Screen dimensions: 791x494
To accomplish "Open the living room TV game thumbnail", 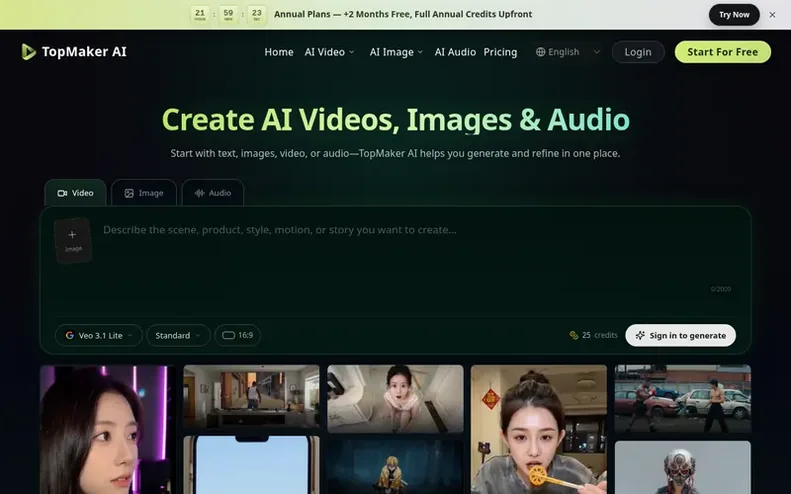I will (251, 397).
